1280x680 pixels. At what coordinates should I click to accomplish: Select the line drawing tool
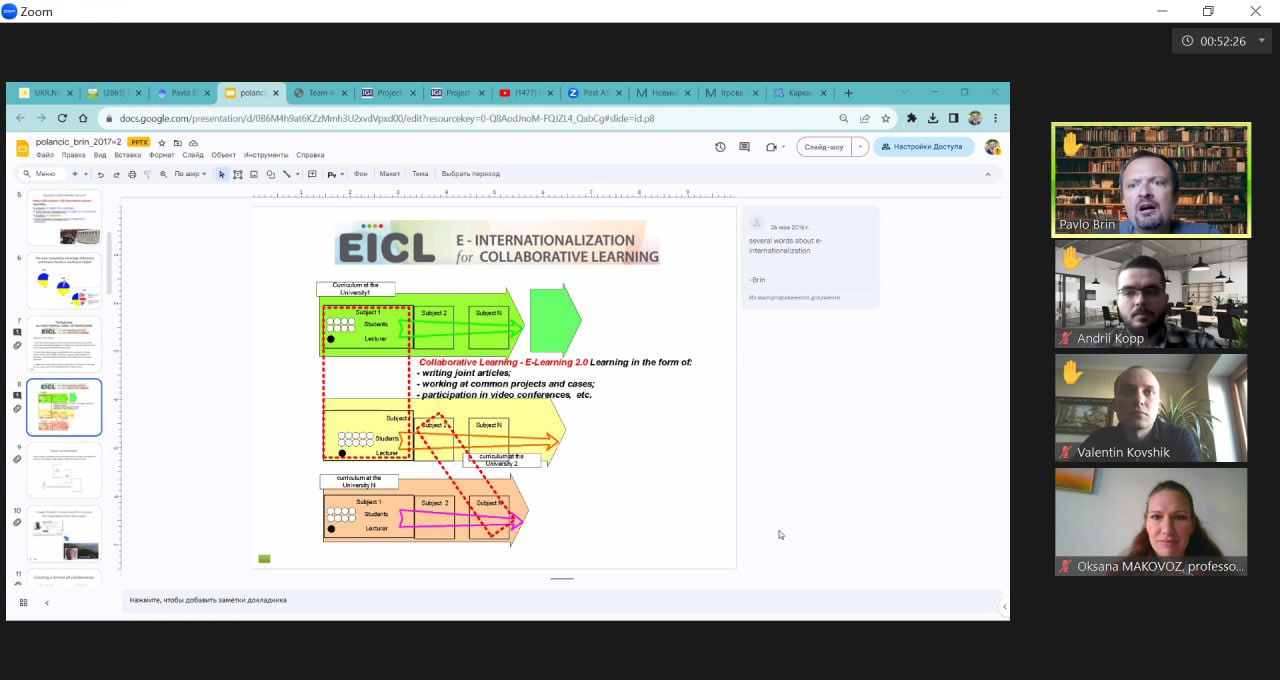click(x=286, y=174)
